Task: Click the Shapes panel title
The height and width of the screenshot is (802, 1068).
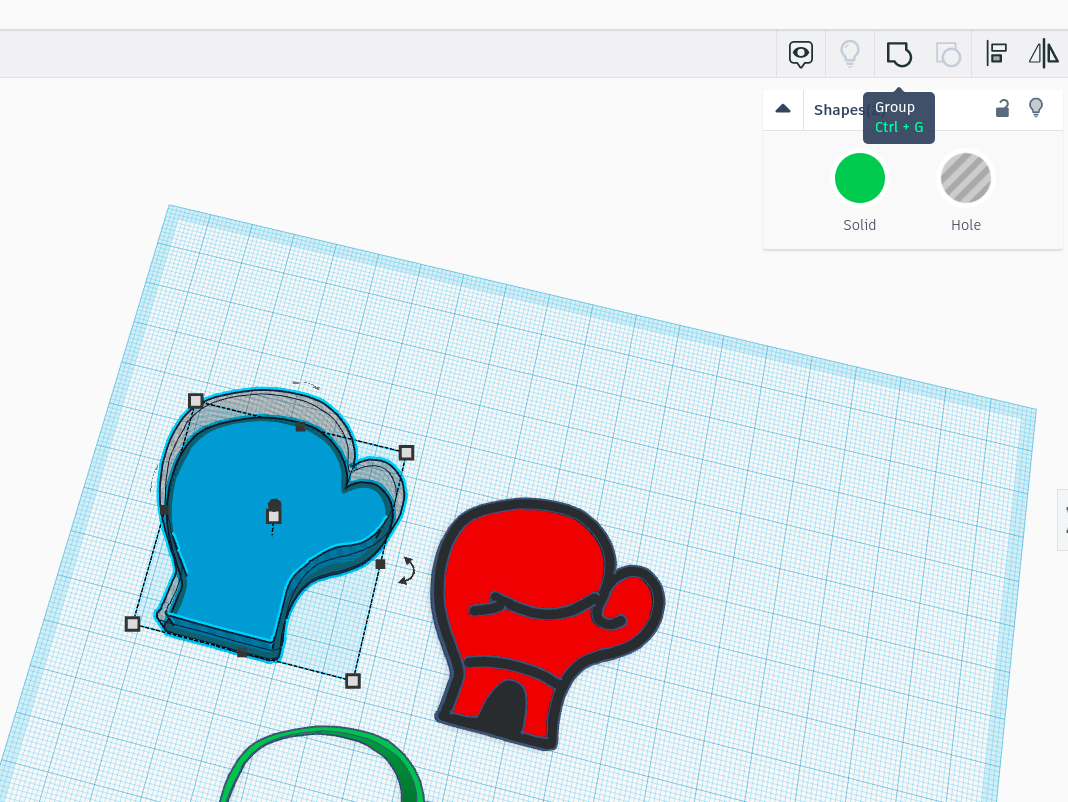Action: tap(840, 110)
